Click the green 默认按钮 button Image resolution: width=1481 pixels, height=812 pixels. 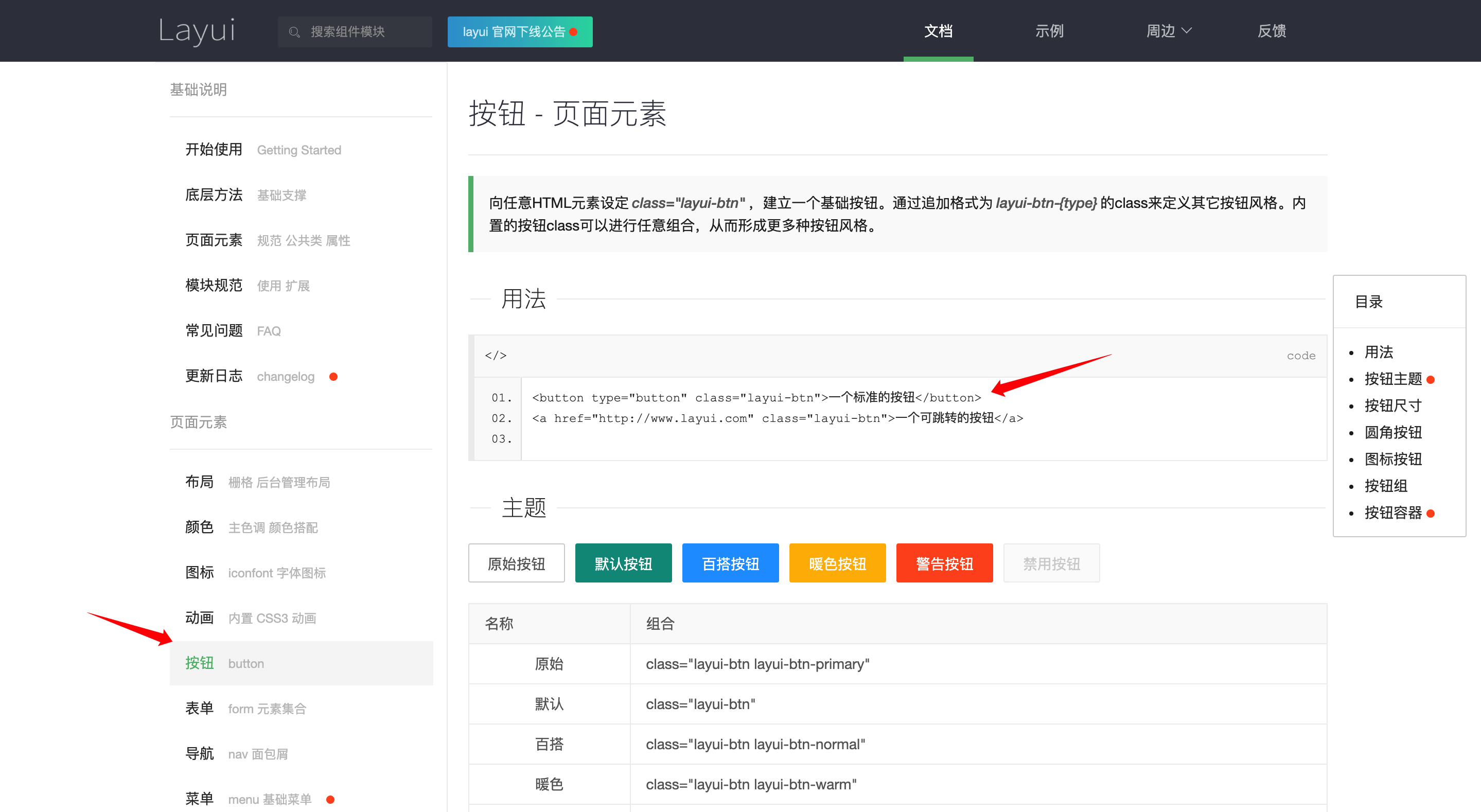pos(623,563)
